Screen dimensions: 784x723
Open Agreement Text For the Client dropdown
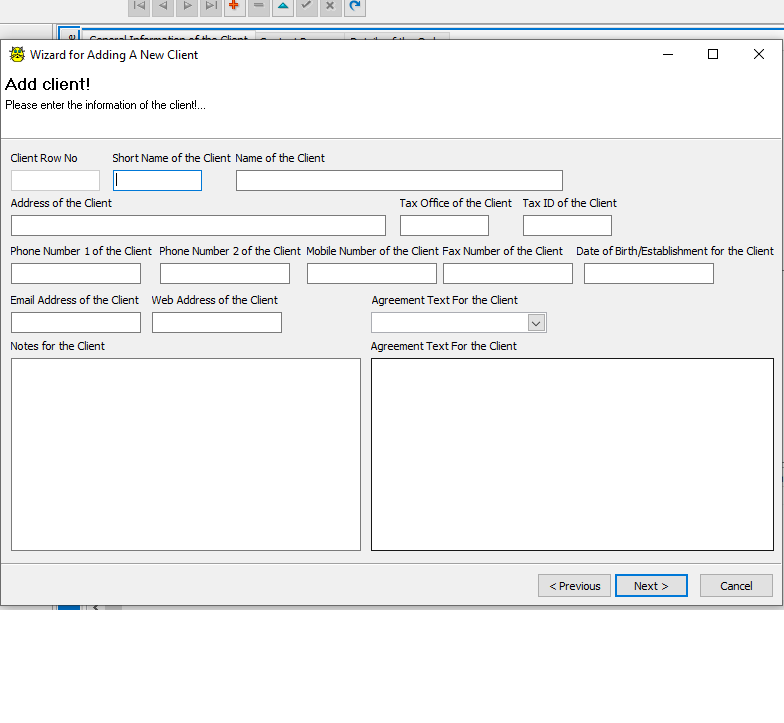point(536,323)
